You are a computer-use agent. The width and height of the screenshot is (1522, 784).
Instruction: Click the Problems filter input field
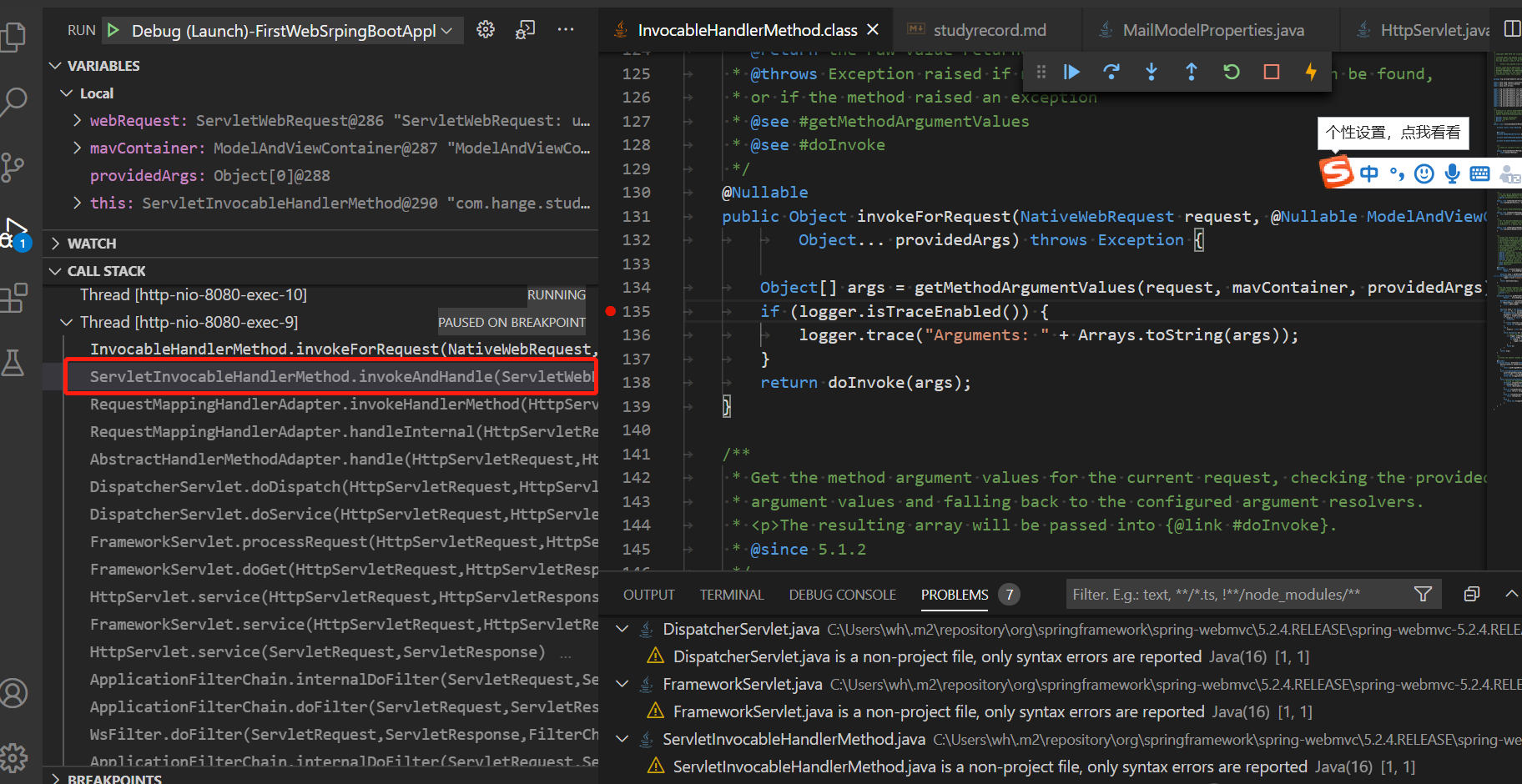point(1235,593)
